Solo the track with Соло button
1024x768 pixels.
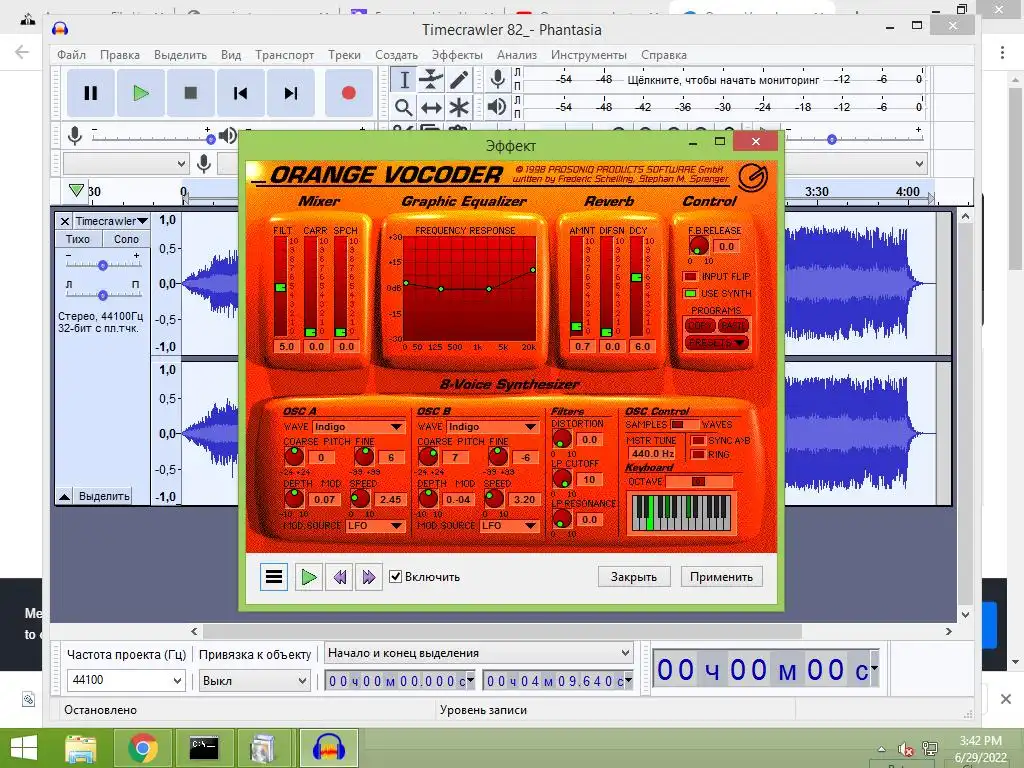[x=127, y=239]
